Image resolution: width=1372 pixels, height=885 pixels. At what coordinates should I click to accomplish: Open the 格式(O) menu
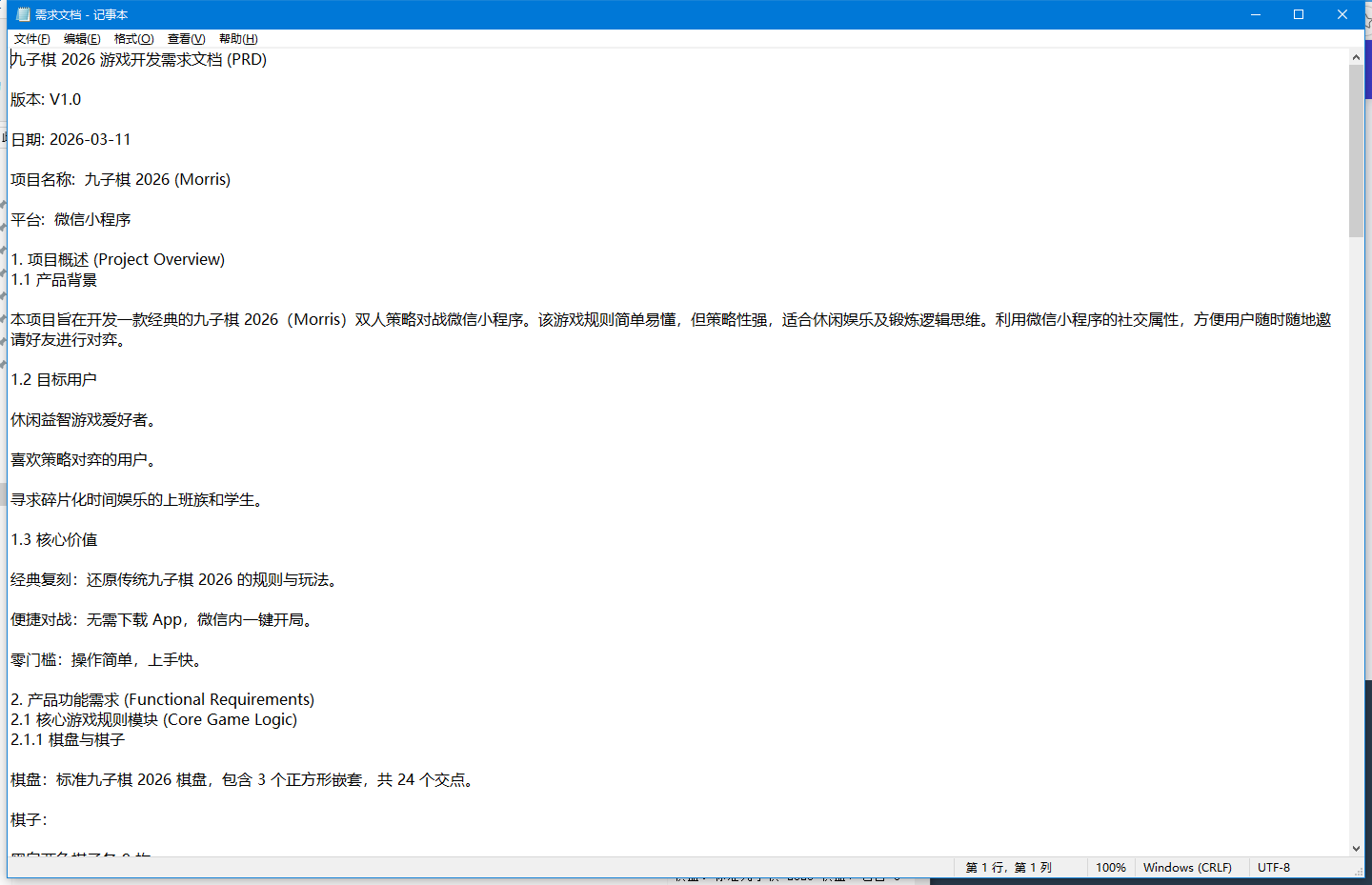coord(133,39)
